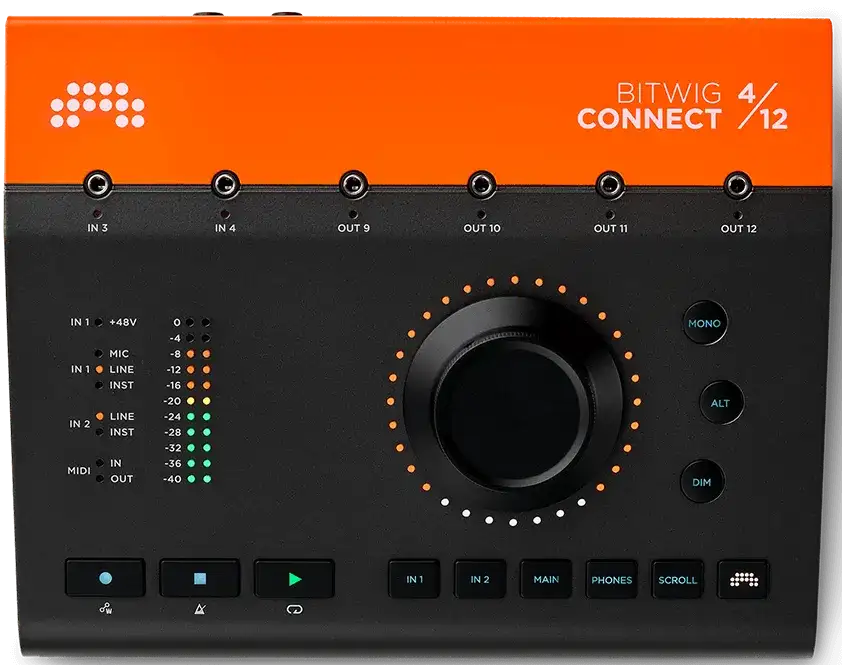Select the IN 2 button
The image size is (842, 665).
[480, 579]
